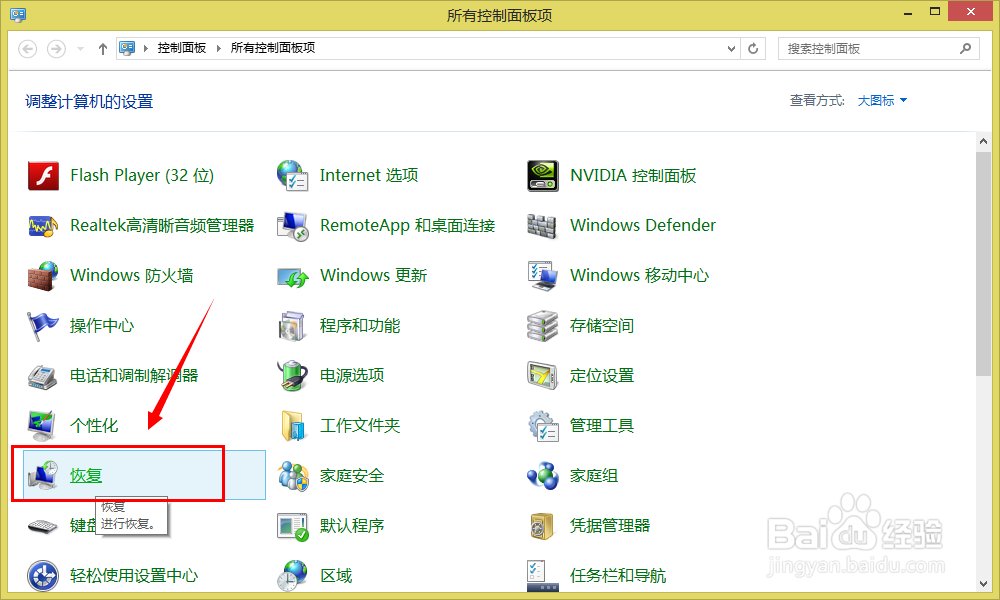Screen dimensions: 1000x600
Task: Open the 恢复 recovery icon
Action: 43,476
